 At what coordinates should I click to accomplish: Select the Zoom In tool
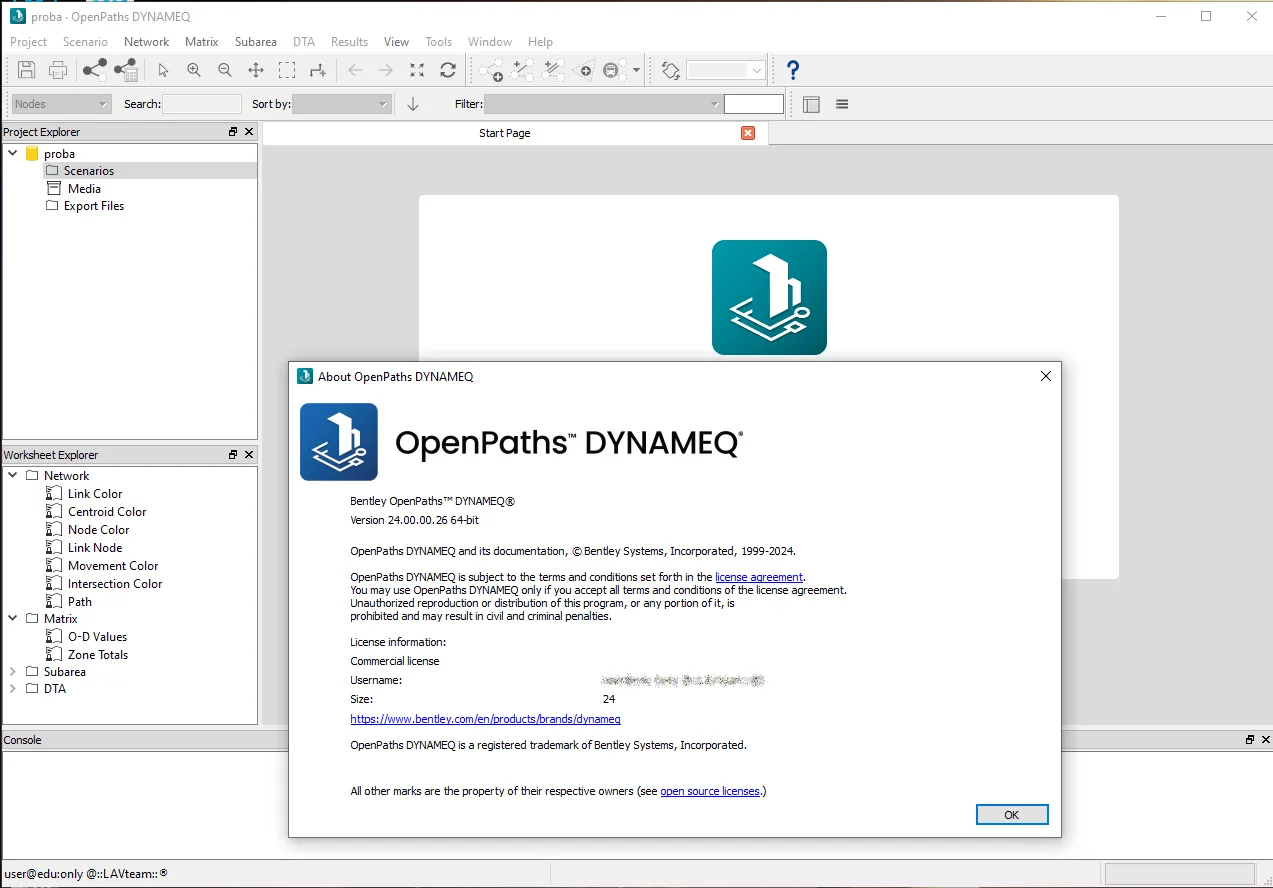(194, 70)
